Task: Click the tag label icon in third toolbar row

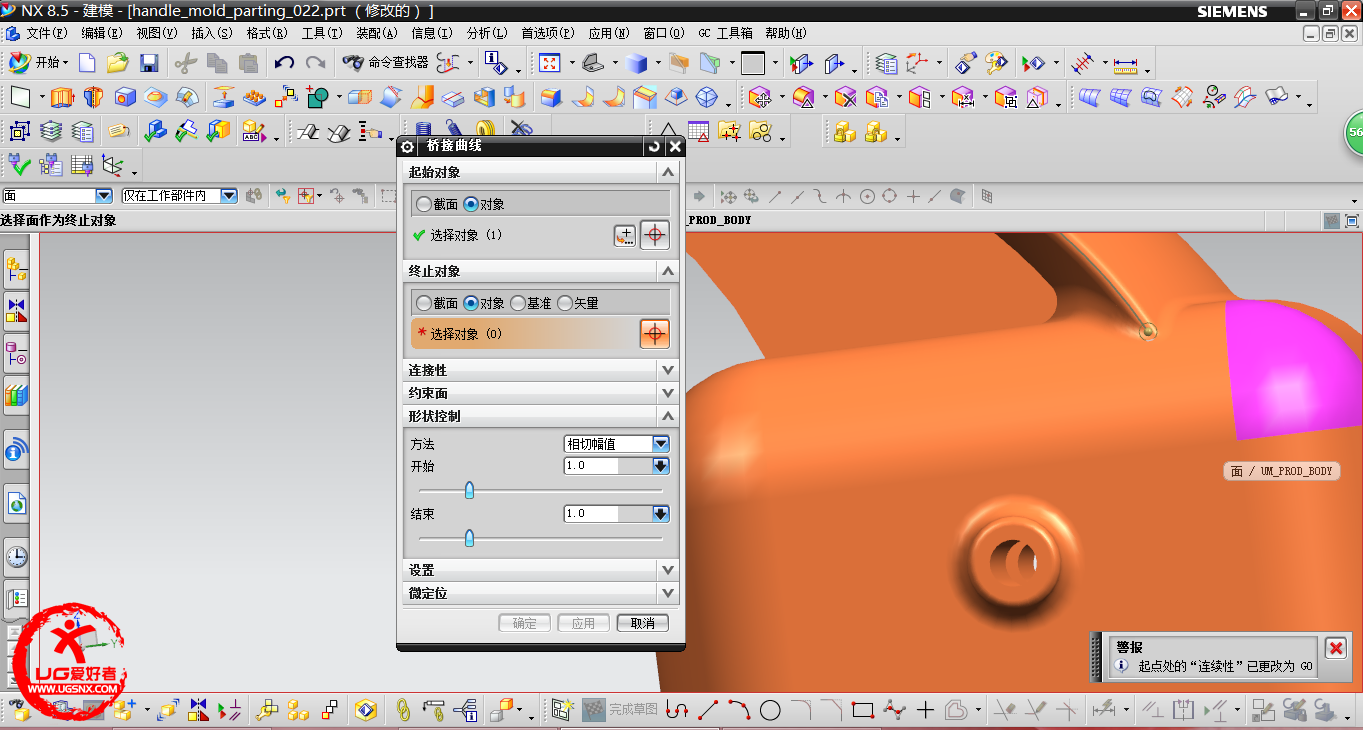Action: [119, 131]
